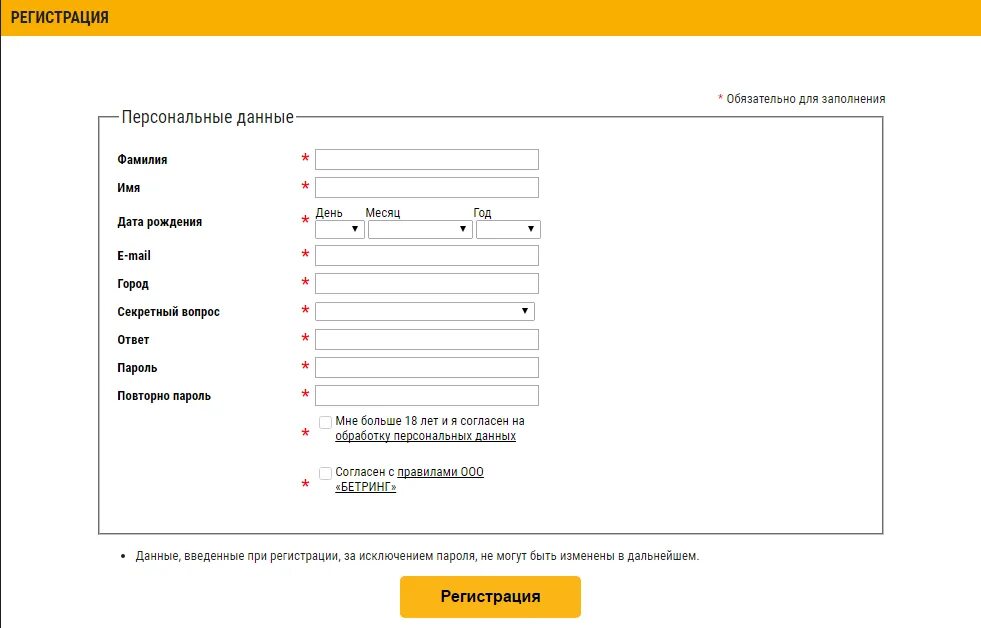Open the 'обработку персональных данных' link
981x628 pixels.
(x=425, y=436)
